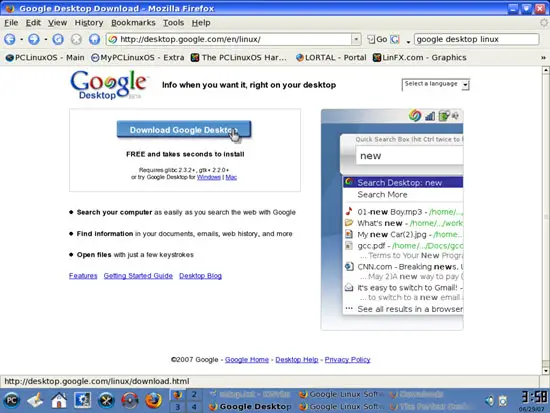Switch to virtual desktop 2
The height and width of the screenshot is (413, 550).
[194, 395]
